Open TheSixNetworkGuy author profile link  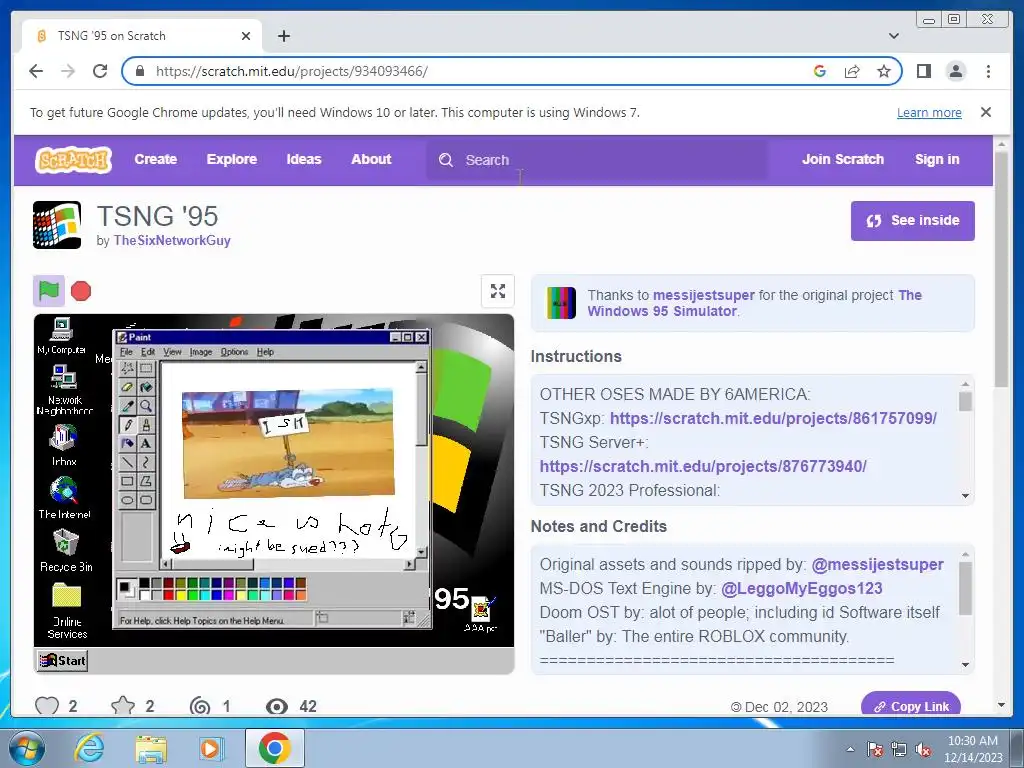172,240
